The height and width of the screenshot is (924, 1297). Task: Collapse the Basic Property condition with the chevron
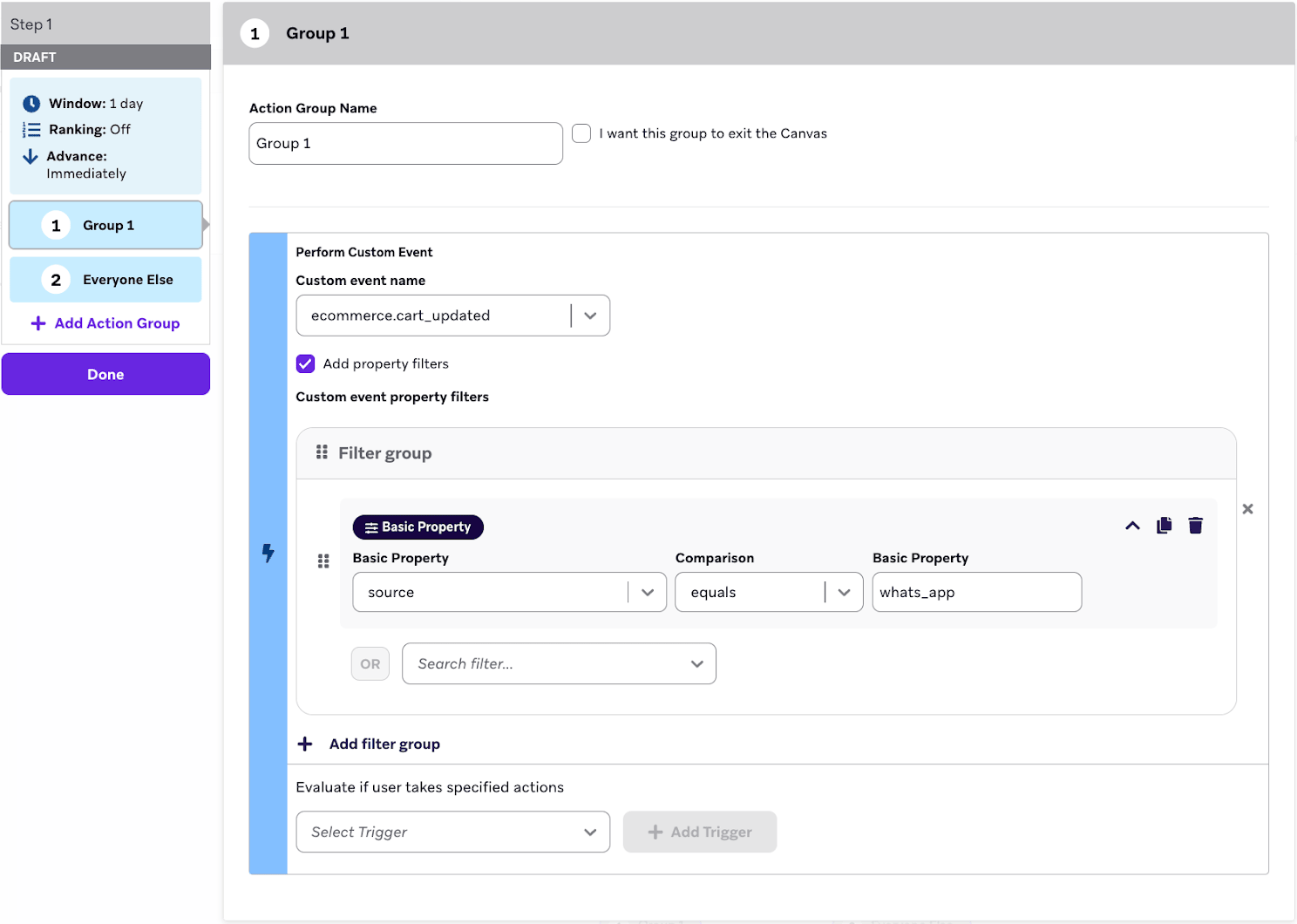tap(1132, 525)
